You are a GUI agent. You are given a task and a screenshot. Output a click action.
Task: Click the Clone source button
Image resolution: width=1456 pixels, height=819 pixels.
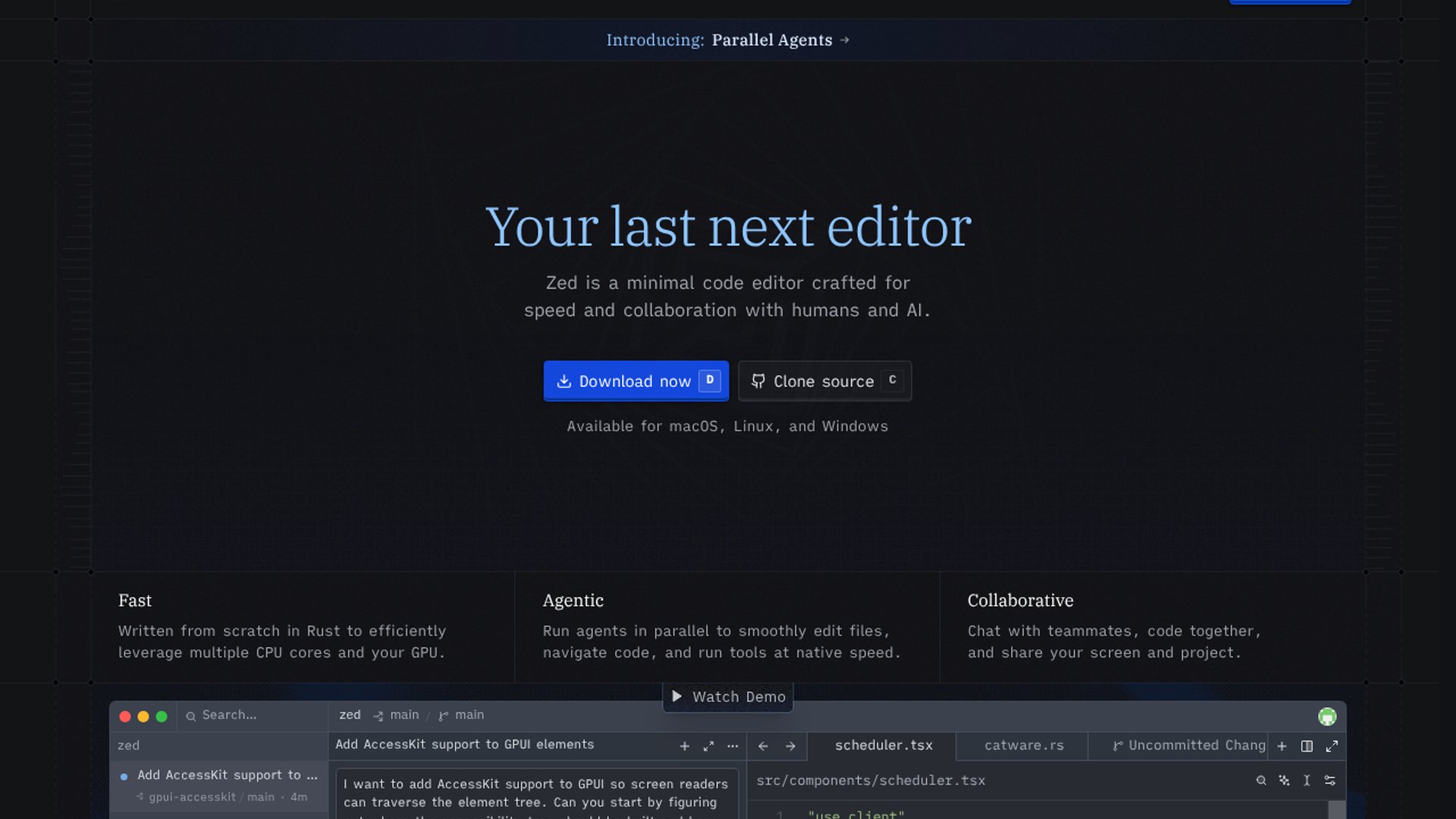point(824,381)
